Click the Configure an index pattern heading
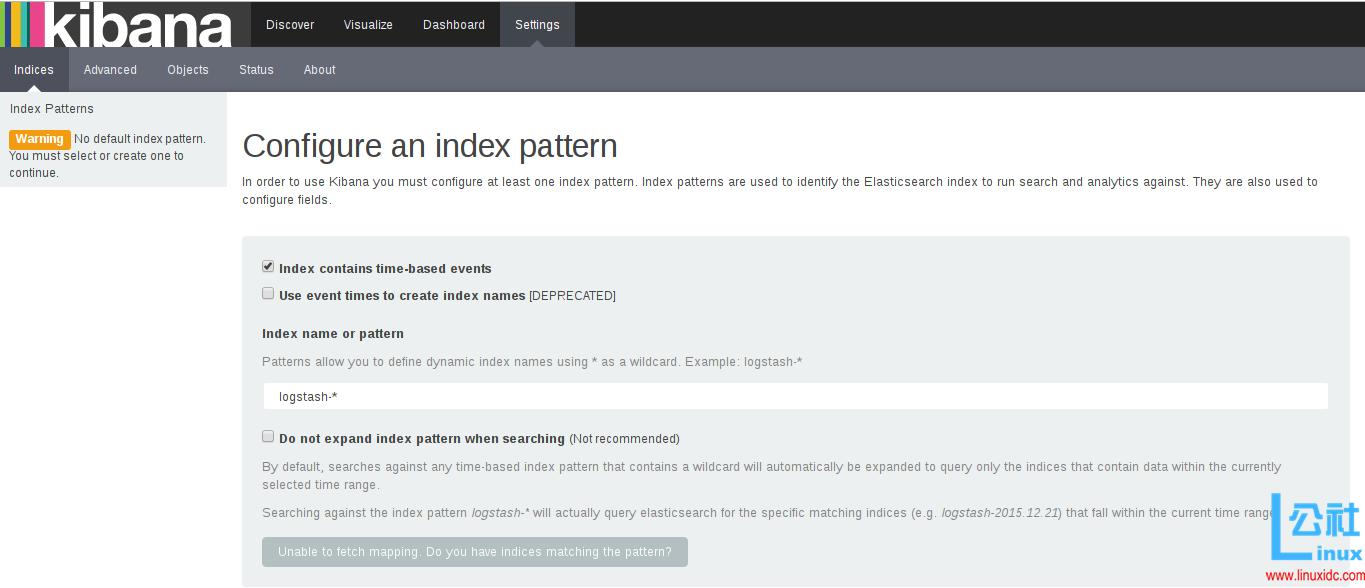Viewport: 1365px width, 588px height. tap(430, 147)
